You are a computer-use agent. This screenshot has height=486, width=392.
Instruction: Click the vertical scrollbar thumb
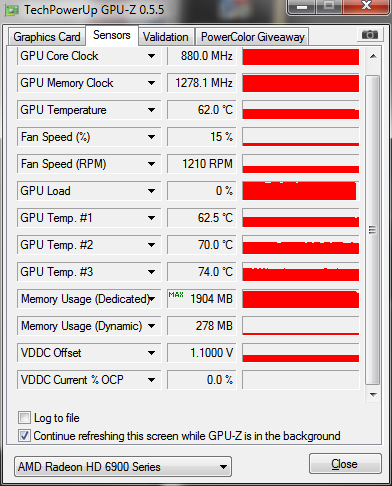point(373,230)
